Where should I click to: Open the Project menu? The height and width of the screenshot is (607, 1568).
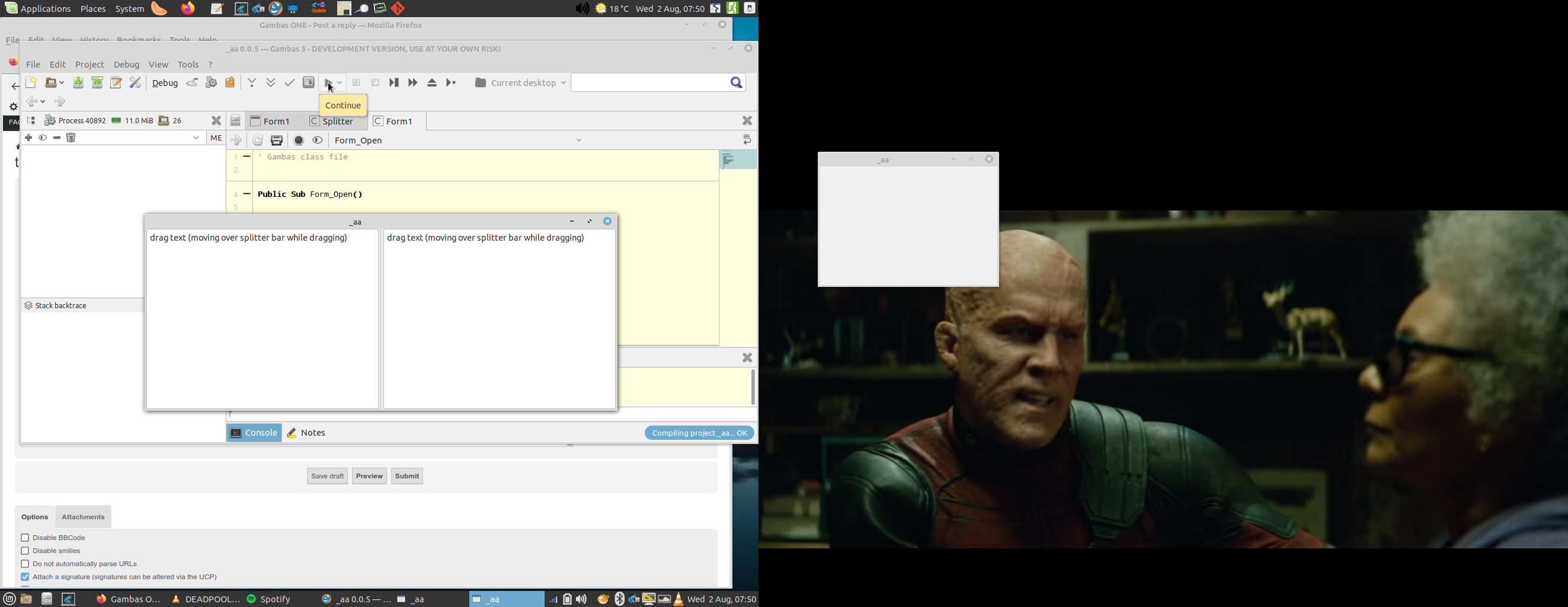pyautogui.click(x=89, y=65)
